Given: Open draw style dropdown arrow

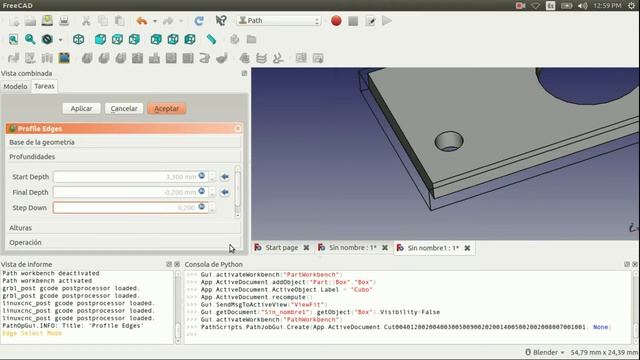Looking at the screenshot, I should click(x=60, y=40).
